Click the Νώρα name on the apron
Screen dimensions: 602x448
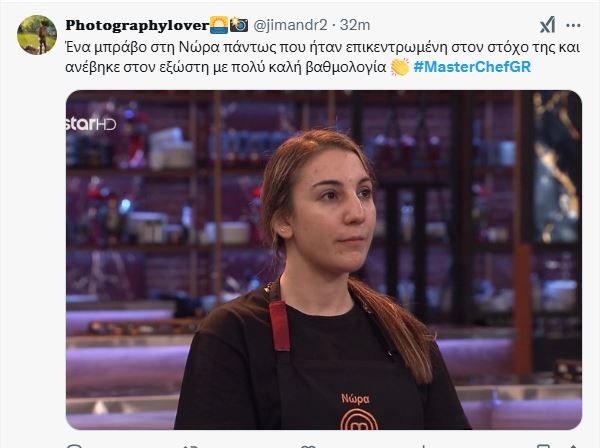coord(356,399)
